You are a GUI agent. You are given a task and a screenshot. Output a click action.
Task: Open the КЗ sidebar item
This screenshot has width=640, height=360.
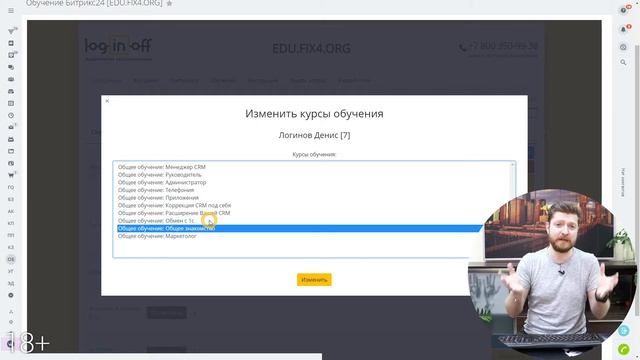pyautogui.click(x=11, y=247)
